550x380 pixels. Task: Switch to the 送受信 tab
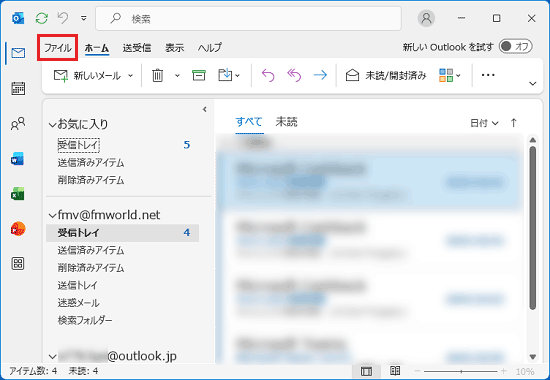point(137,47)
